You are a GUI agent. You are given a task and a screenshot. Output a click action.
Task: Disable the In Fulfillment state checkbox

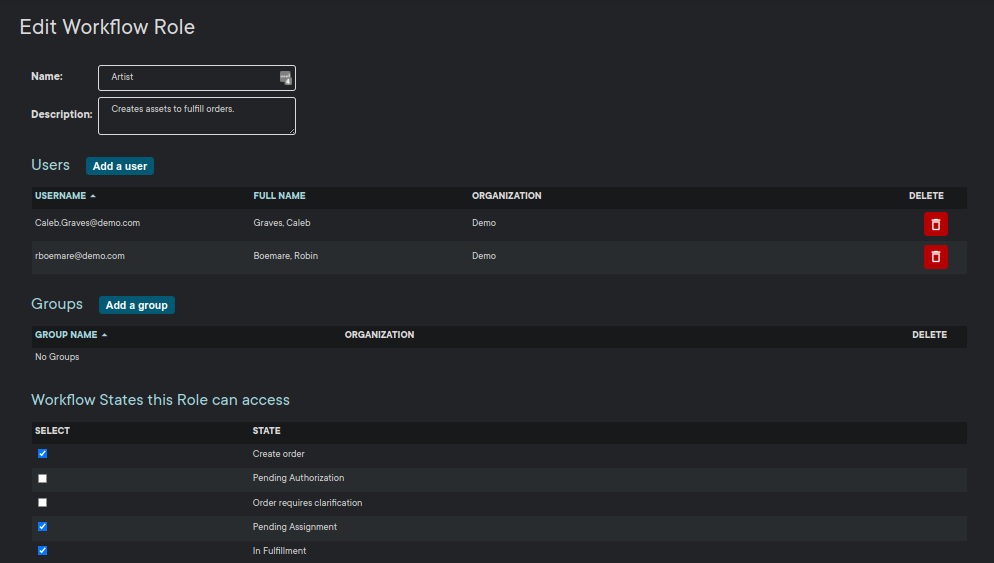pyautogui.click(x=42, y=550)
